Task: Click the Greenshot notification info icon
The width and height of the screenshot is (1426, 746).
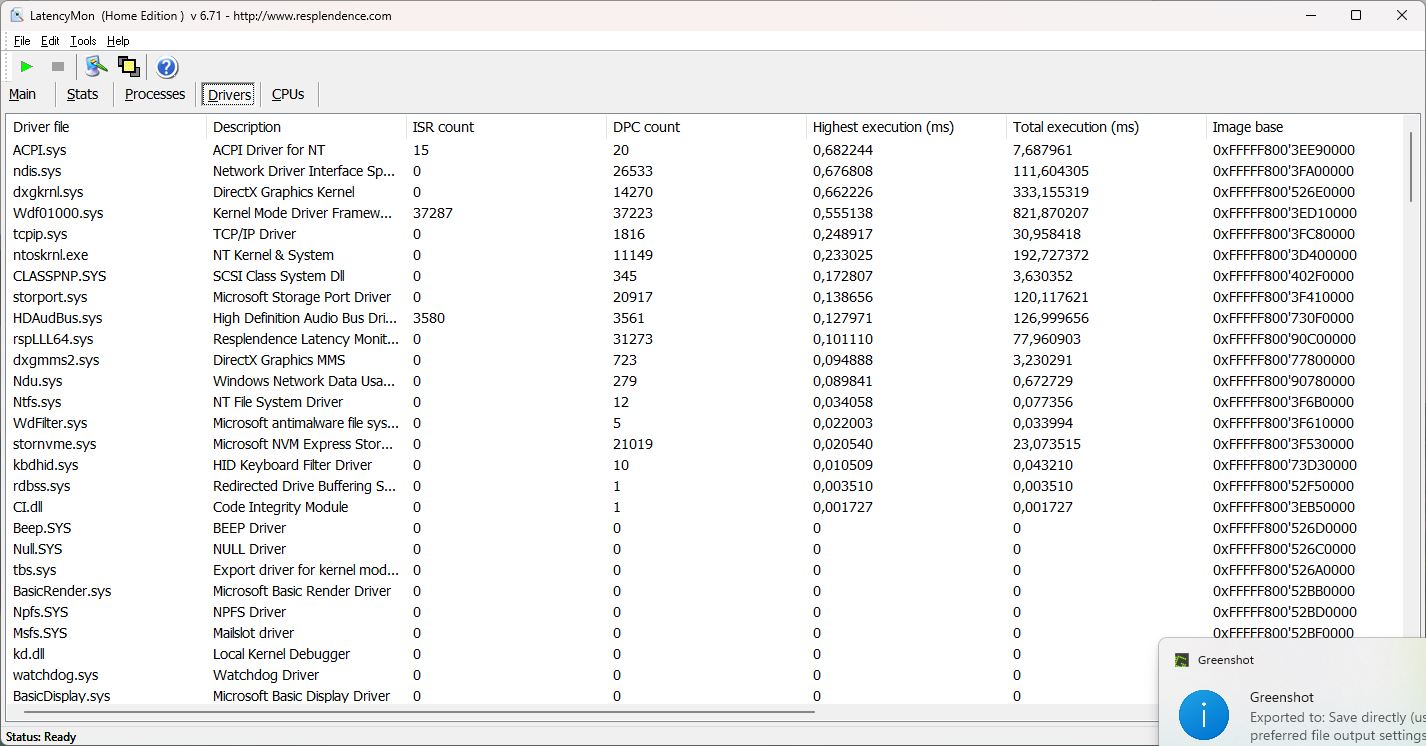Action: pyautogui.click(x=1204, y=714)
